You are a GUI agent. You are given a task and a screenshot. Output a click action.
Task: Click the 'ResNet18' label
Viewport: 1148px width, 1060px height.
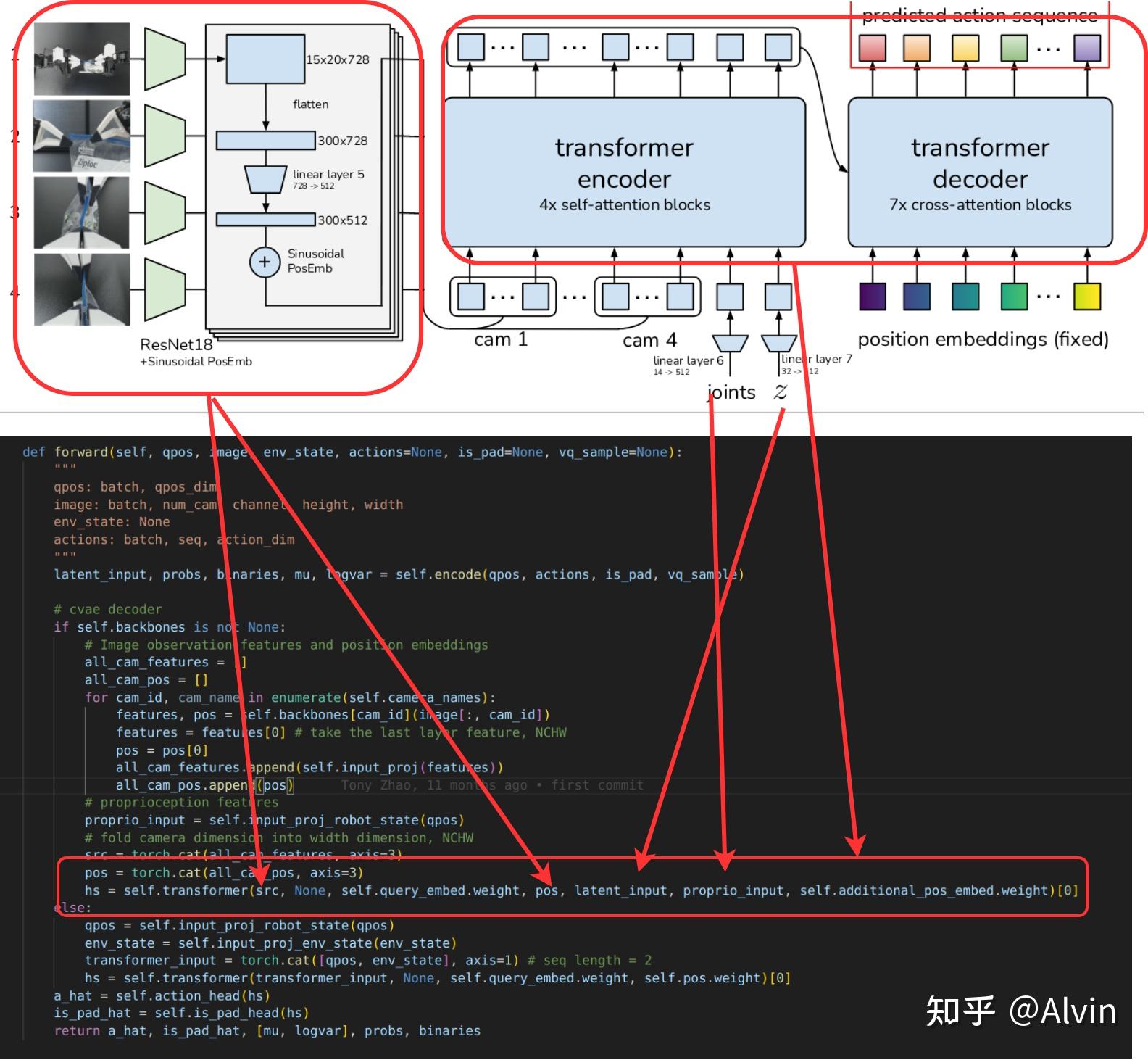point(176,344)
